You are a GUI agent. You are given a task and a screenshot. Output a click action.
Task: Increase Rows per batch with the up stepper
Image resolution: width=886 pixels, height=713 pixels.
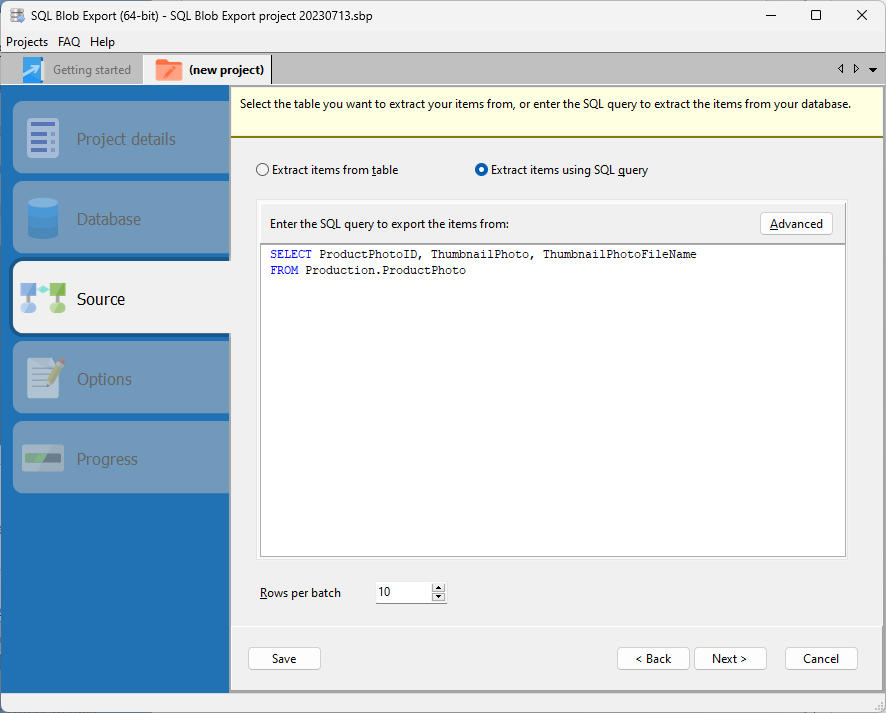pos(438,587)
